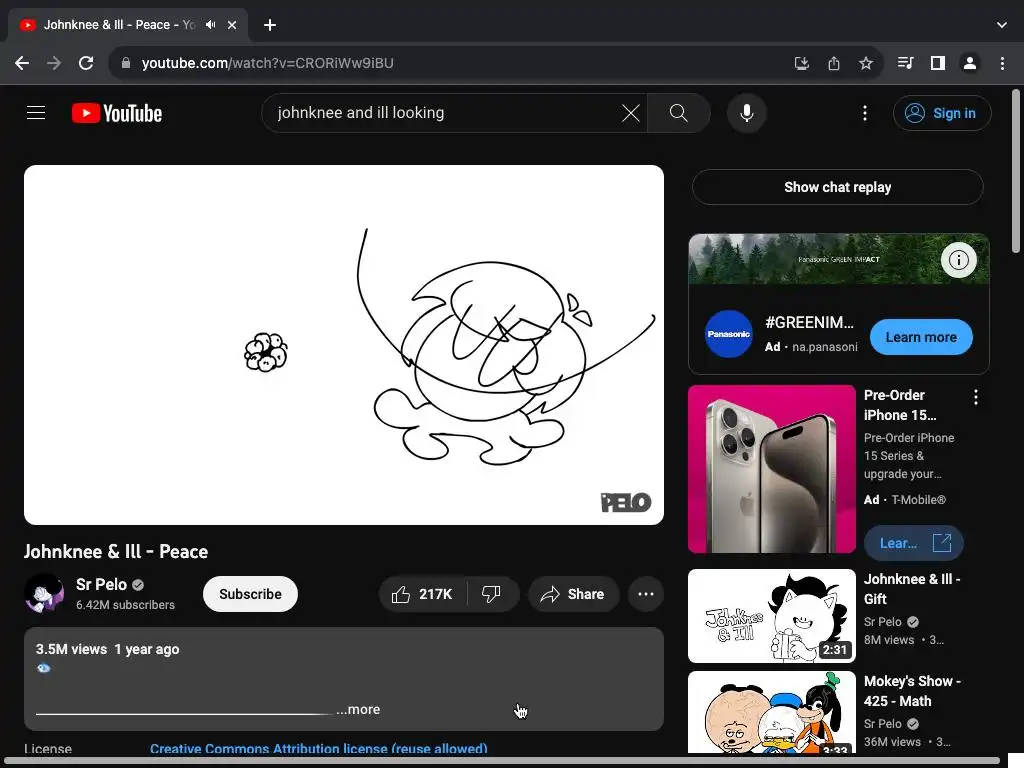This screenshot has width=1024, height=768.
Task: Dislike the video with thumbs down
Action: 492,594
